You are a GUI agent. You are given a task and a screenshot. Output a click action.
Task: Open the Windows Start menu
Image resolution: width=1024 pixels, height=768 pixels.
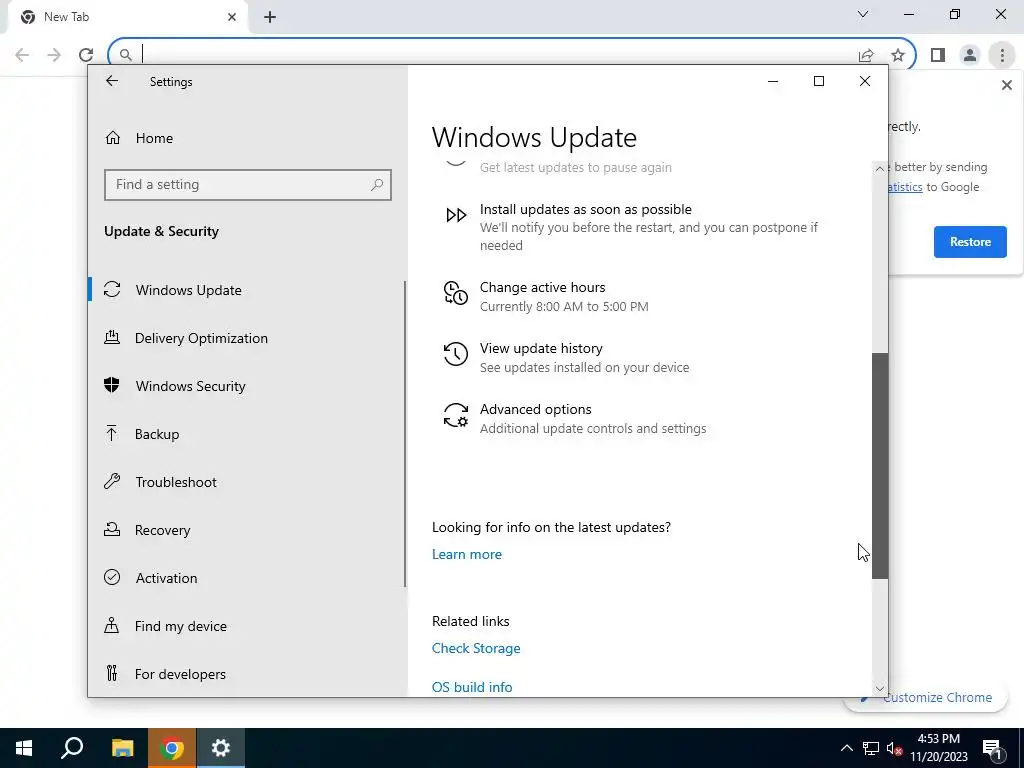click(x=24, y=748)
